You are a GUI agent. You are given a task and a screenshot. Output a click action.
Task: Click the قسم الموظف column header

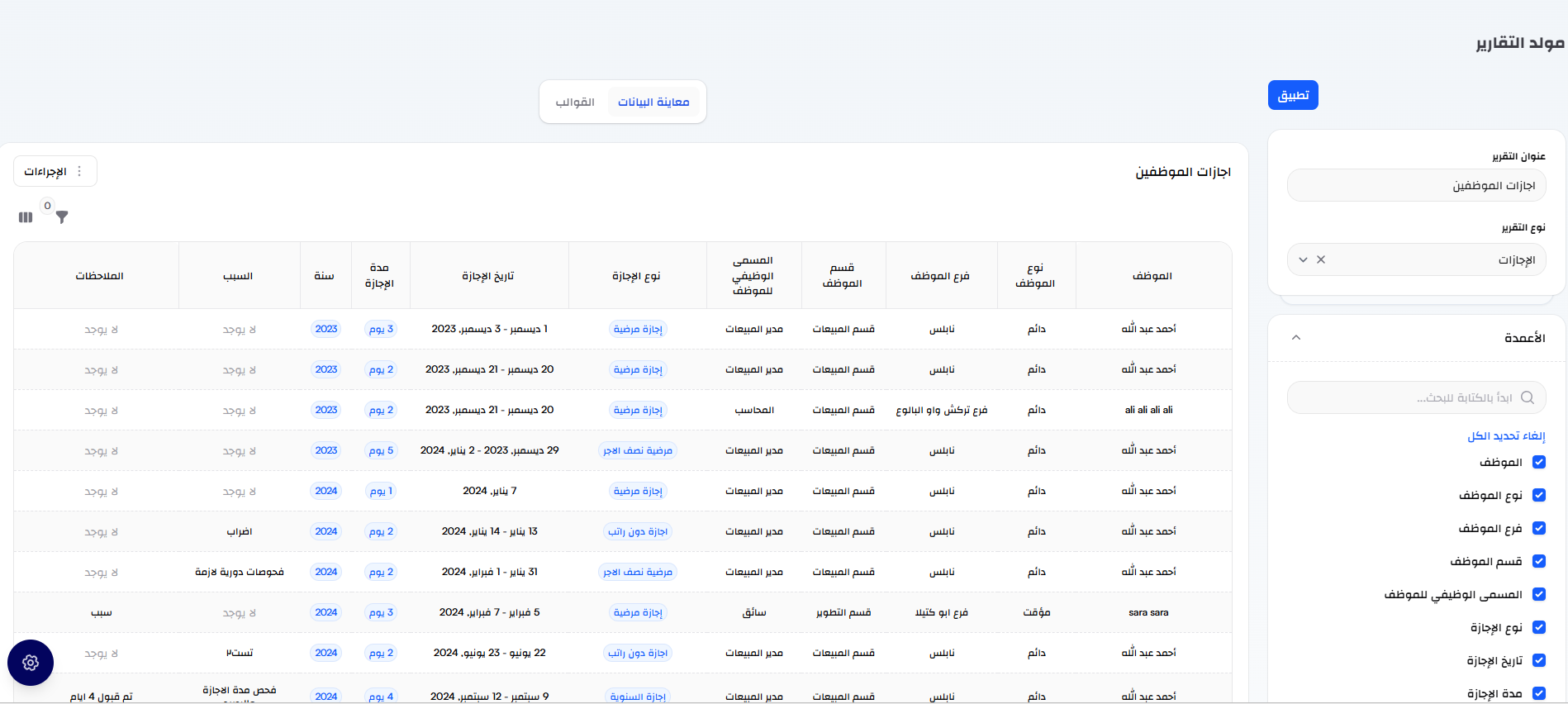[842, 275]
